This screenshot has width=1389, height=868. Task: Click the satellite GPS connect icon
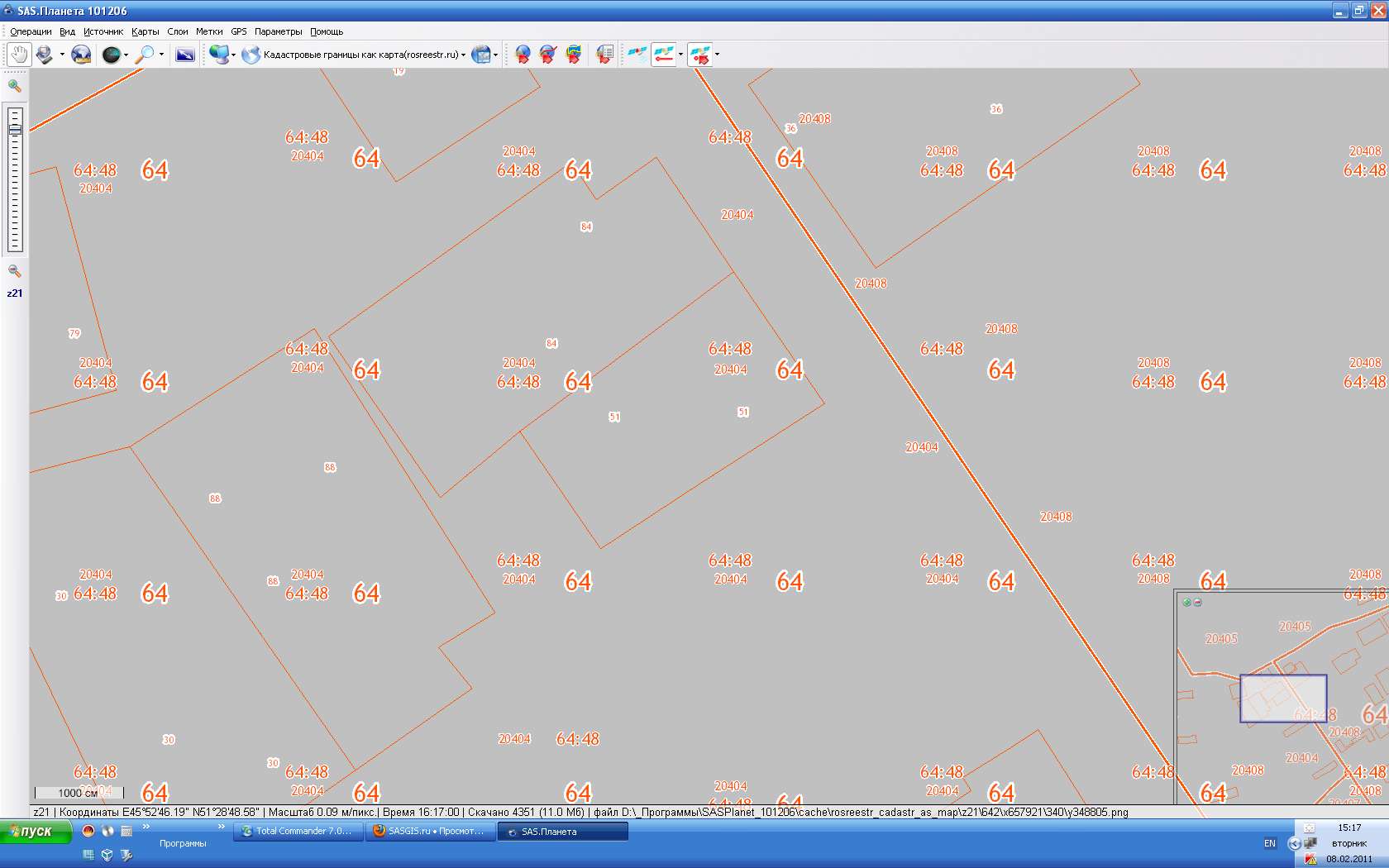point(637,55)
